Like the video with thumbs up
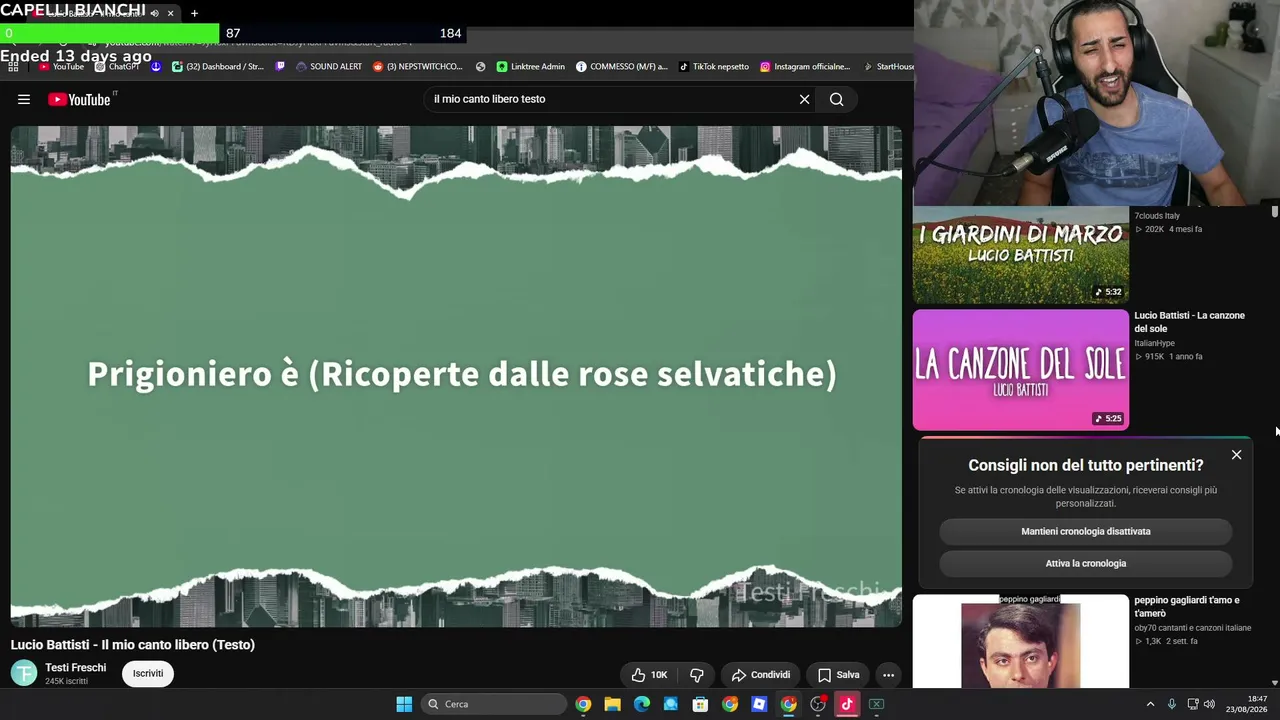Screen dimensions: 1280x720 649,675
